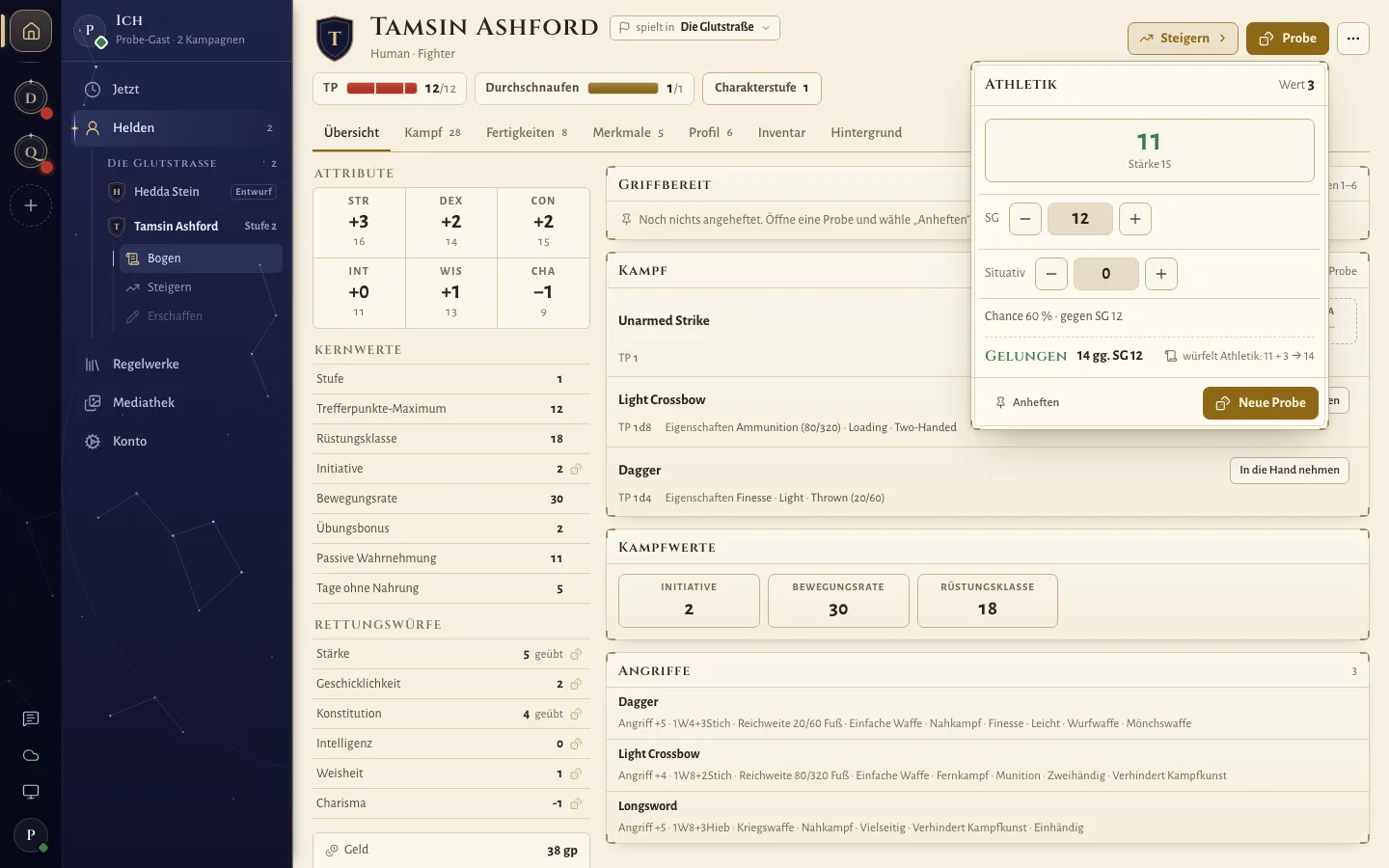Decrease the Situativ modifier with minus
Viewport: 1389px width, 868px height.
click(1051, 274)
